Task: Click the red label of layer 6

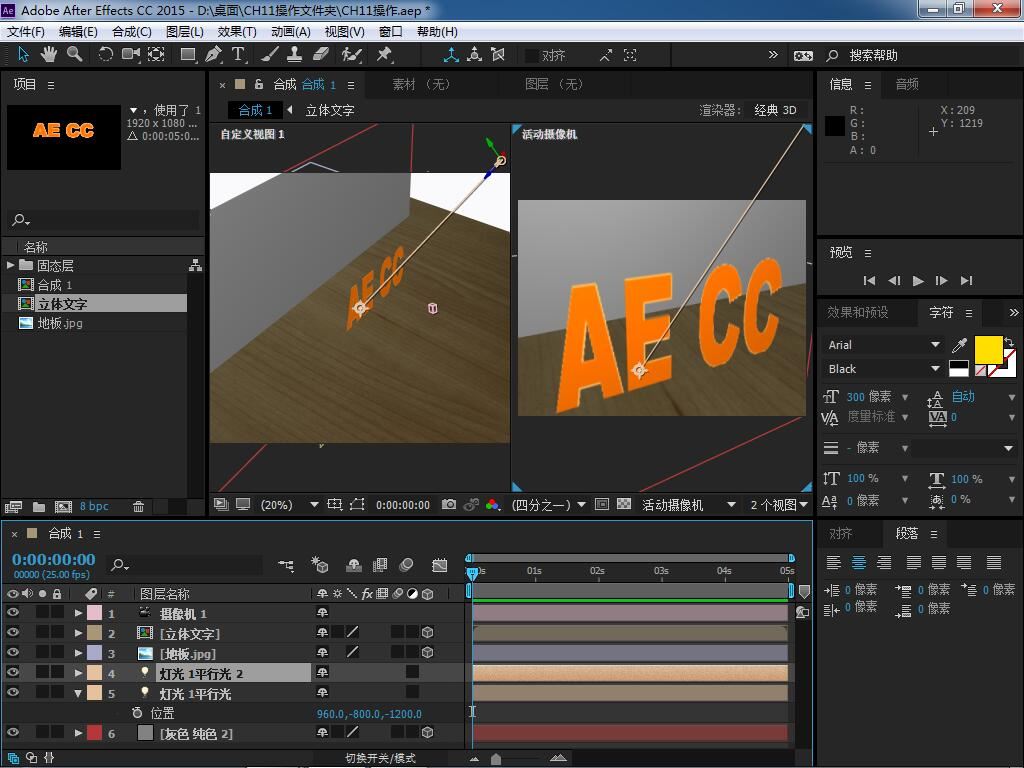Action: click(95, 733)
